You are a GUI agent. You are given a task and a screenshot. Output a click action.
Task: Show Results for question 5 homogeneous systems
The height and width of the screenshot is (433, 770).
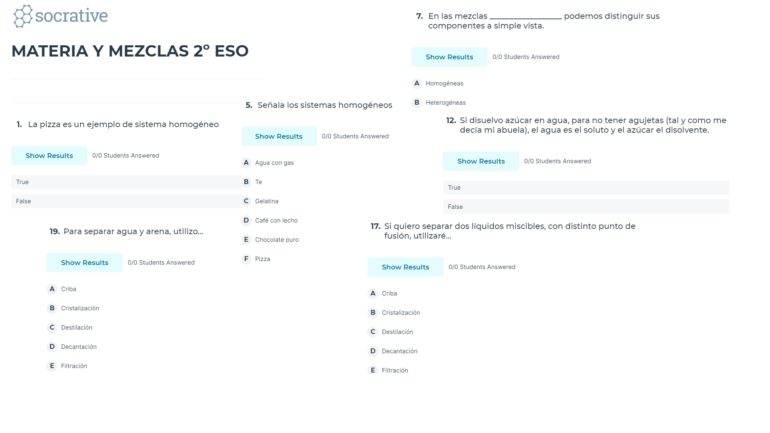[x=278, y=136]
